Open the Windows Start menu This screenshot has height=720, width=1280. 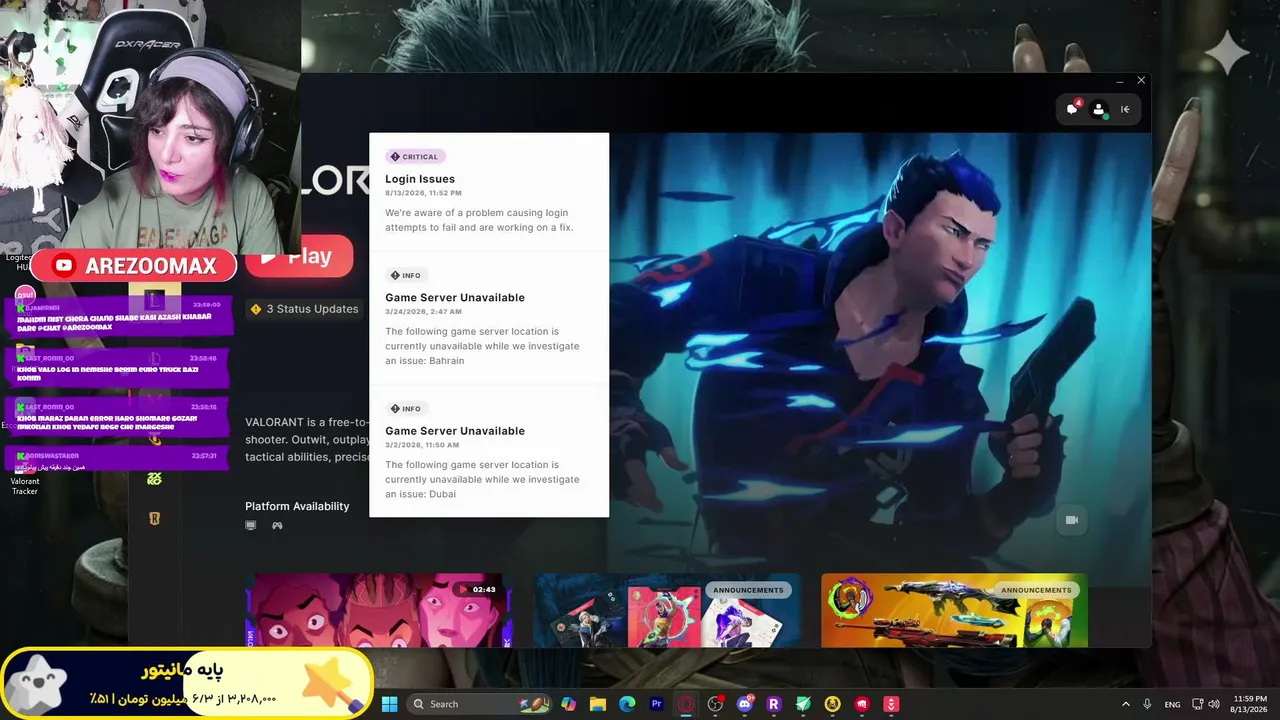389,704
